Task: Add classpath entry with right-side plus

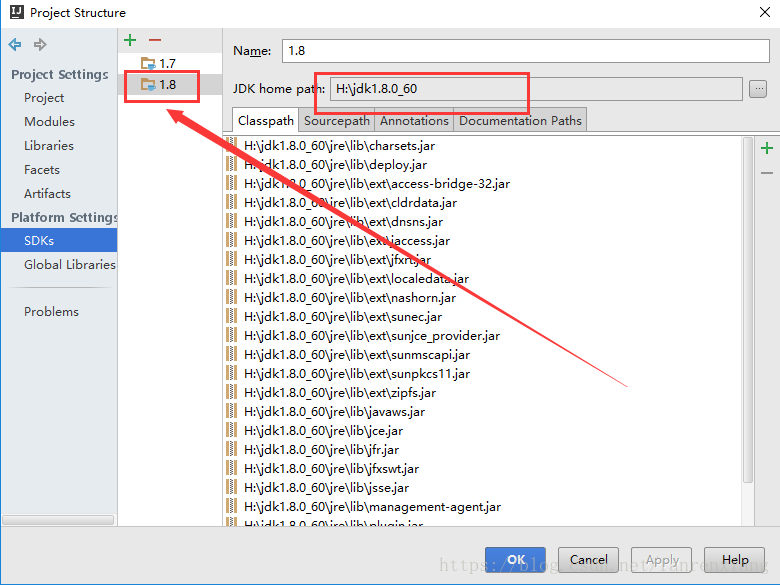Action: click(767, 148)
